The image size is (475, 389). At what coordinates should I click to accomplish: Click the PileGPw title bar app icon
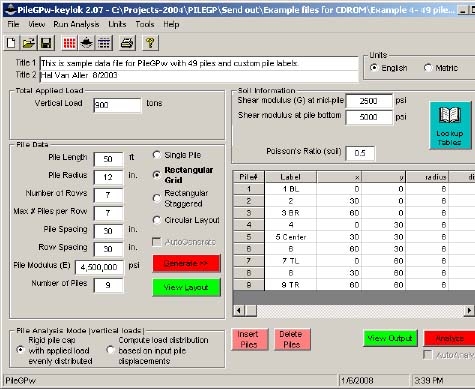click(10, 9)
